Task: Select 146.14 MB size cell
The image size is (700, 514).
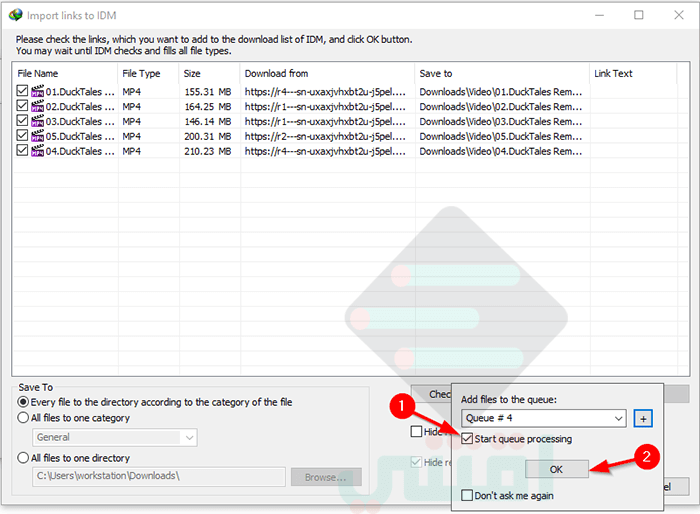Action: coord(208,121)
